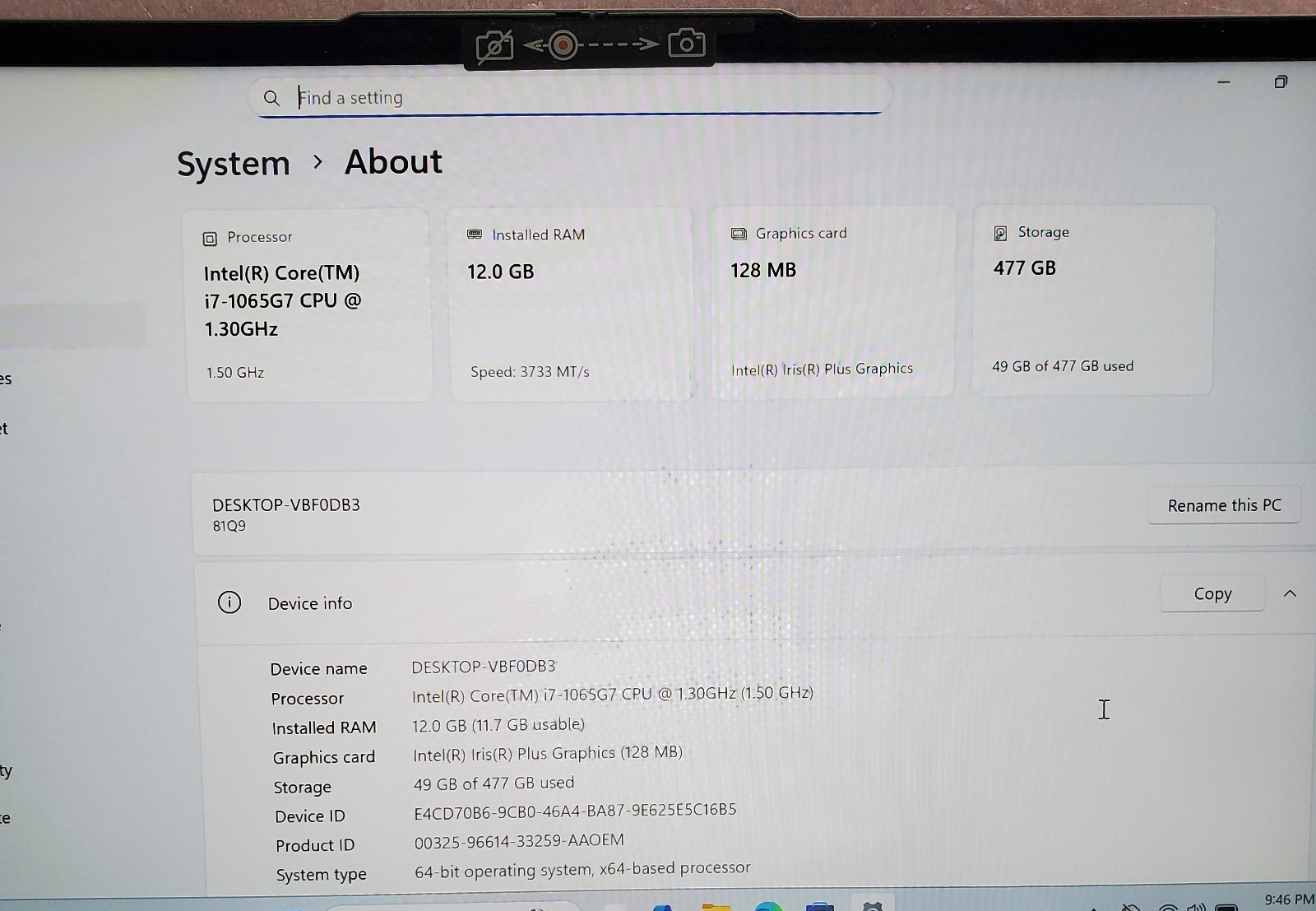Click the 64-bit operating system System type value
Screen dimensions: 1316x911
pyautogui.click(x=582, y=870)
